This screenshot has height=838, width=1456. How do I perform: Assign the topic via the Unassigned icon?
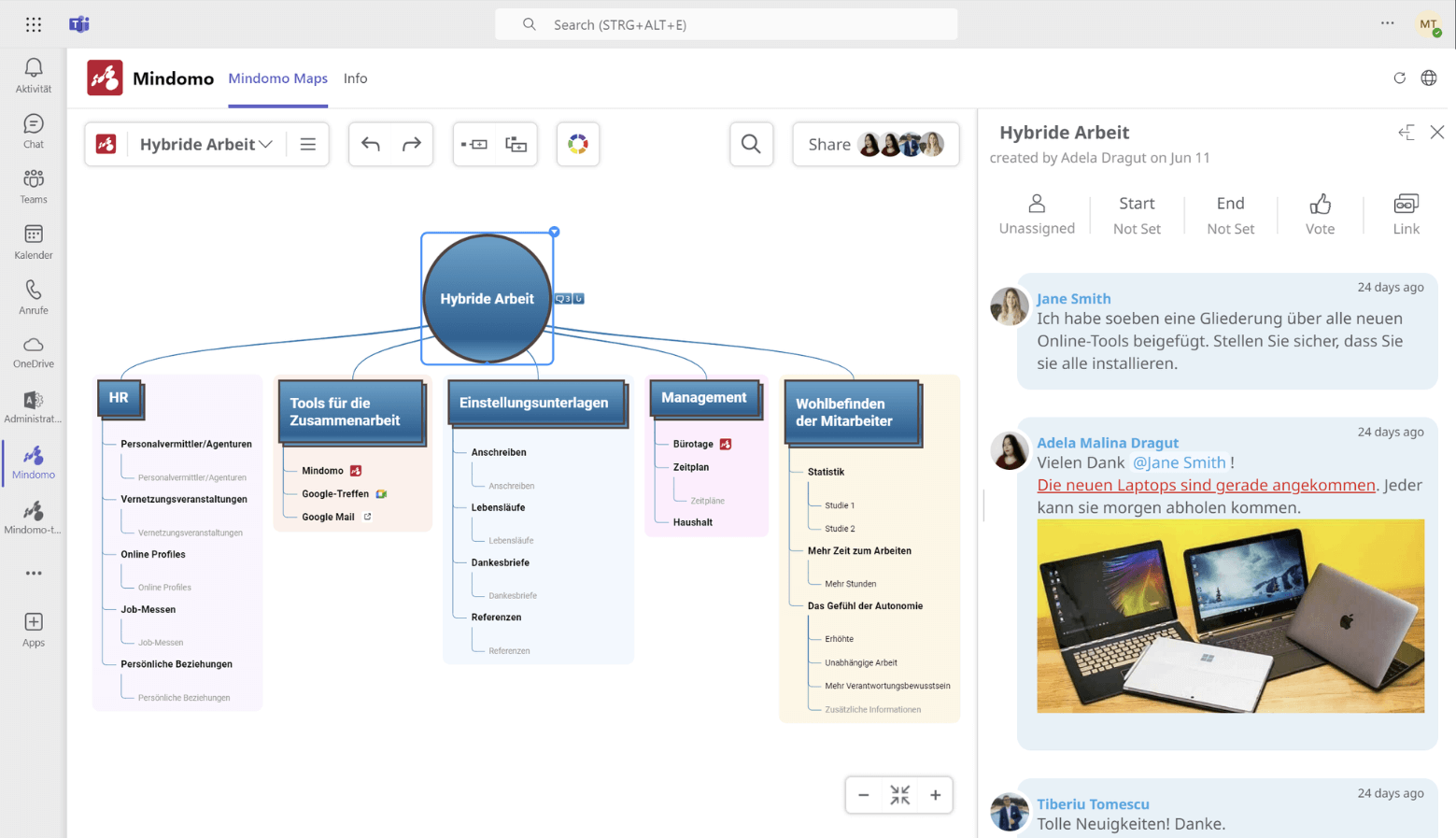[1037, 214]
